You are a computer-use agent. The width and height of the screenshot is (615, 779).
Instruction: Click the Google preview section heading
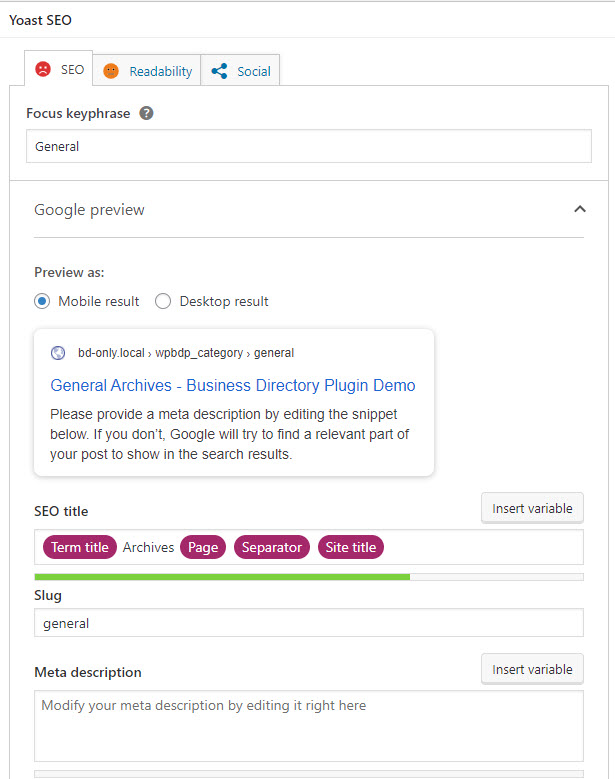click(89, 210)
